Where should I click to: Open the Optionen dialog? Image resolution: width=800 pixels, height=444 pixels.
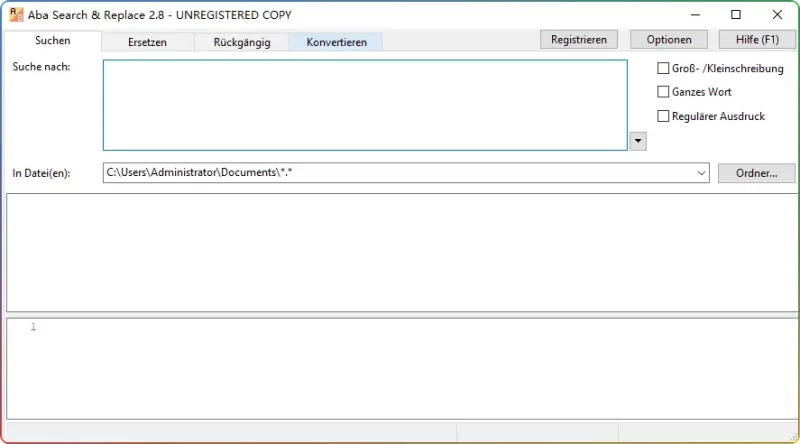pyautogui.click(x=669, y=39)
